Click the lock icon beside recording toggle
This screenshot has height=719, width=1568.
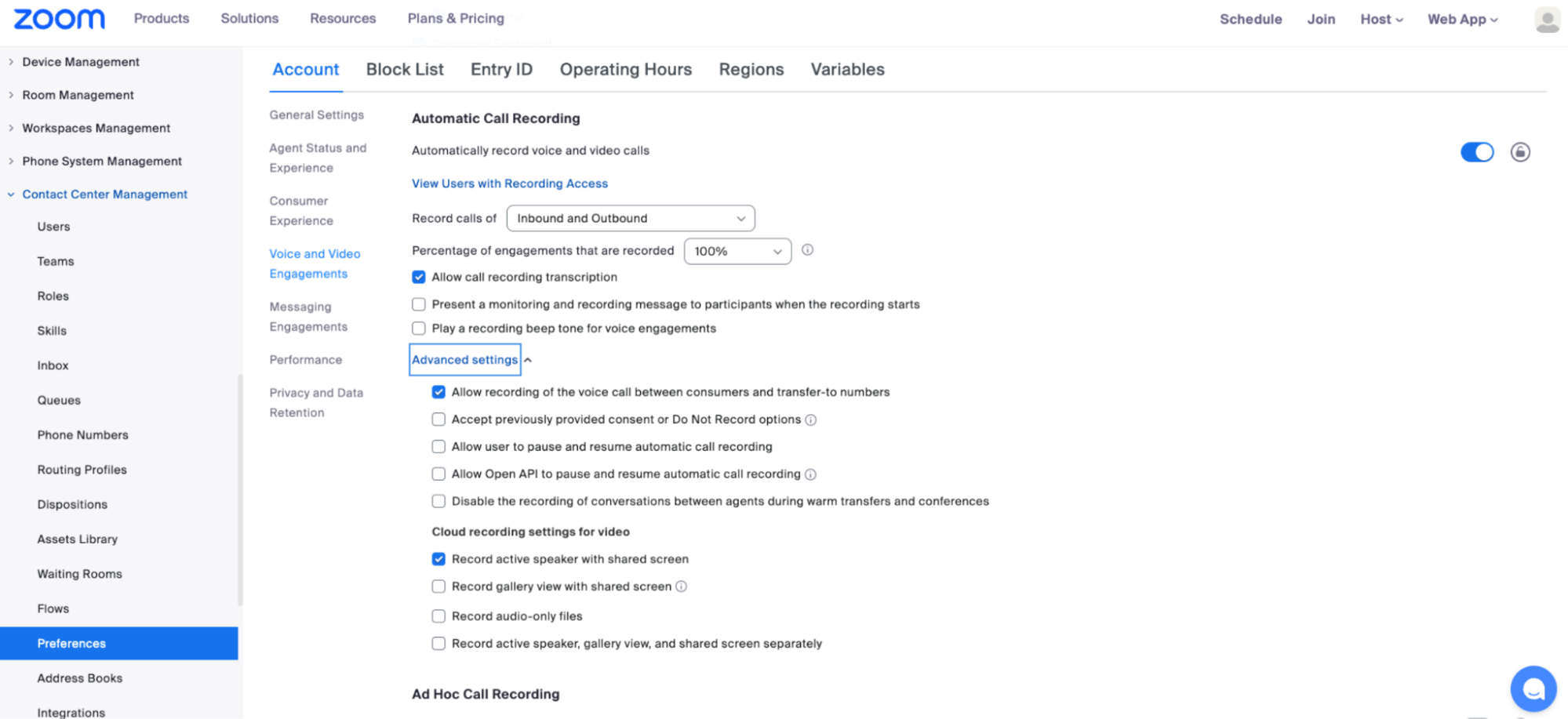pos(1520,152)
